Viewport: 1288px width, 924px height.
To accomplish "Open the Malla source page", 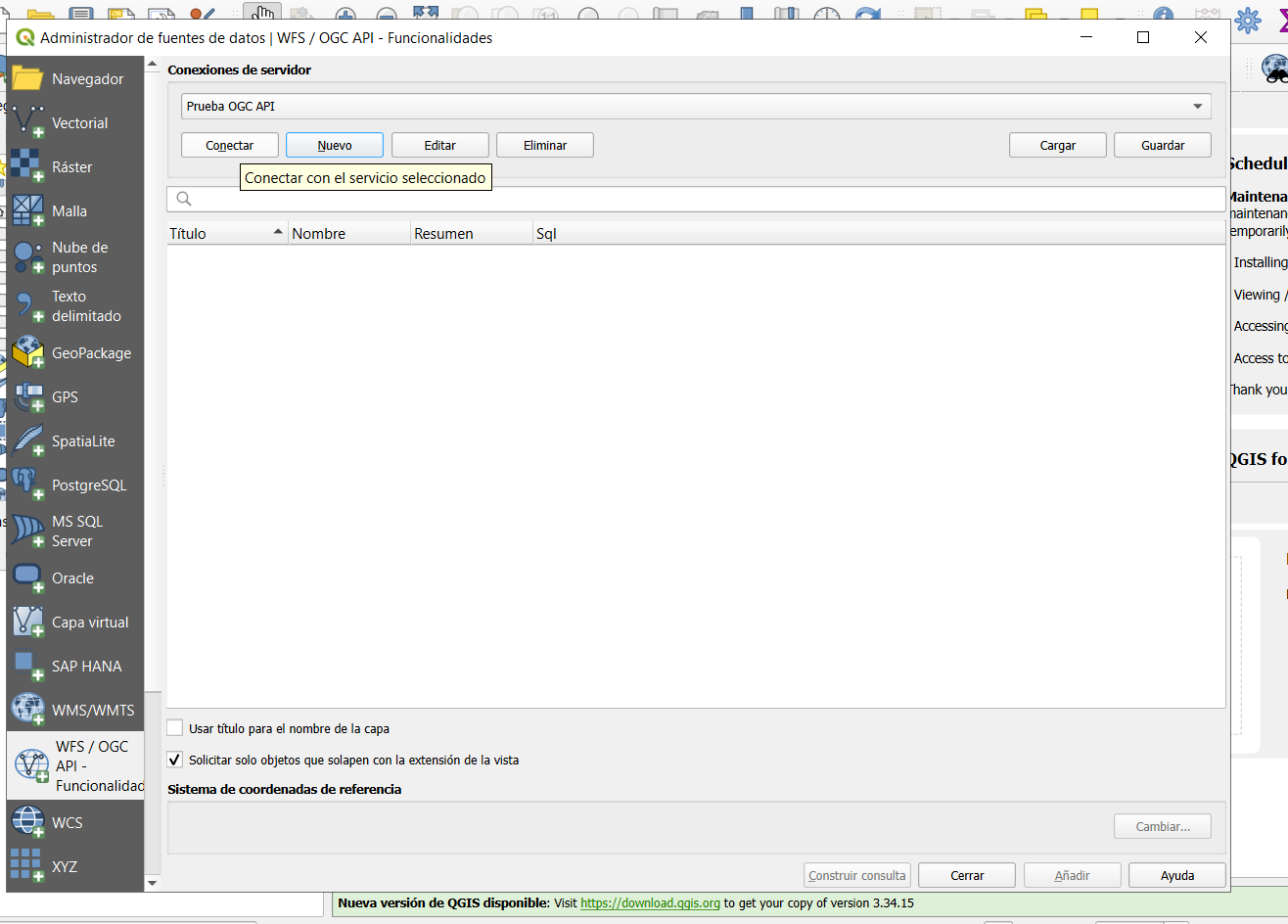I will 75,211.
